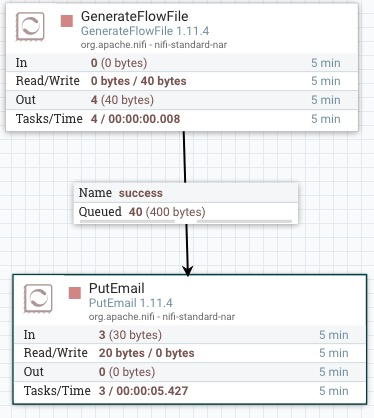Click the GenerateFlowFile 1.11.4 version label

click(145, 31)
